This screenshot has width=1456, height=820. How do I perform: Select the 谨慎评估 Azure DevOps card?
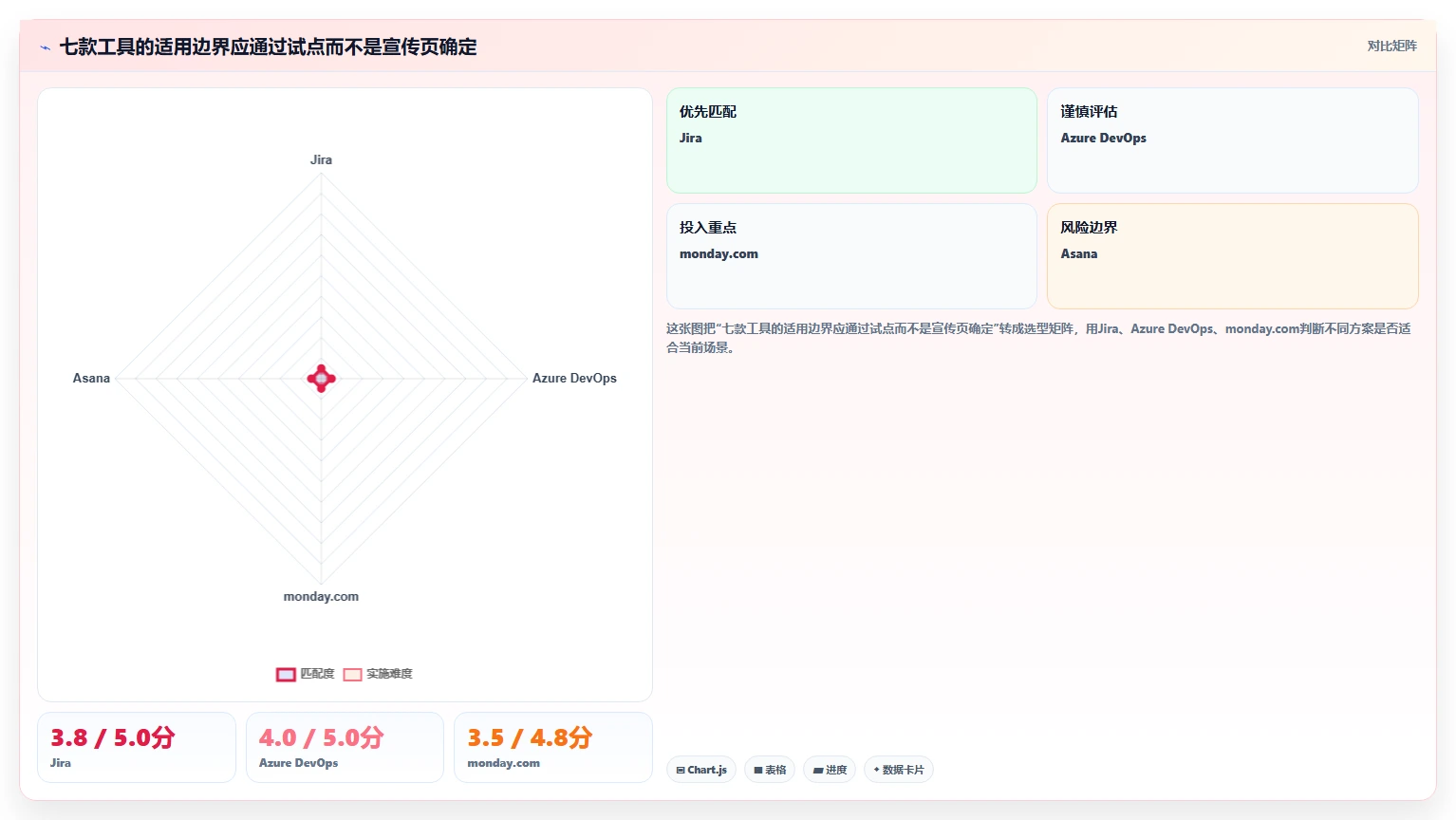(1232, 140)
